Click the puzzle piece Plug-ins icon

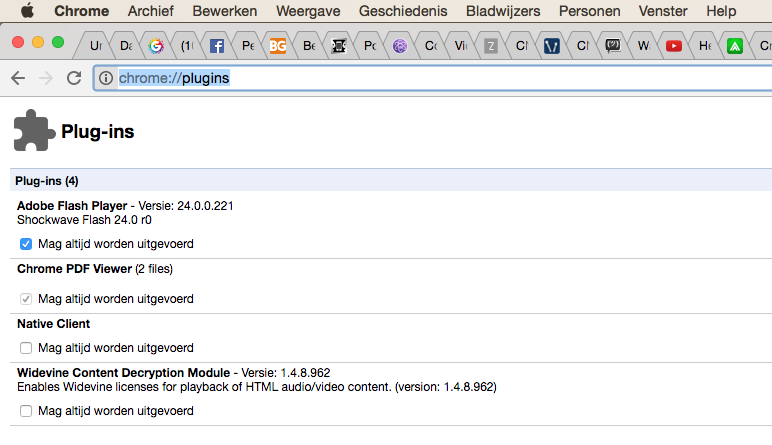tap(33, 130)
